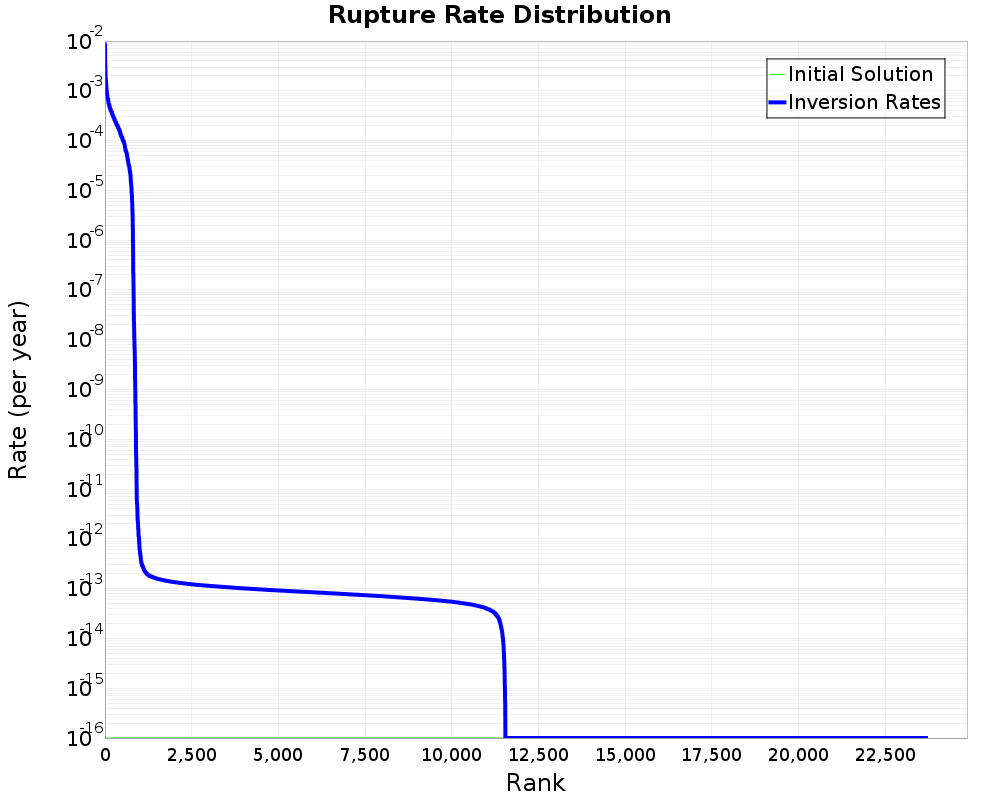Screen dimensions: 1000x800
Task: Click the chart title Rupture Rate Distribution
Action: coord(499,15)
